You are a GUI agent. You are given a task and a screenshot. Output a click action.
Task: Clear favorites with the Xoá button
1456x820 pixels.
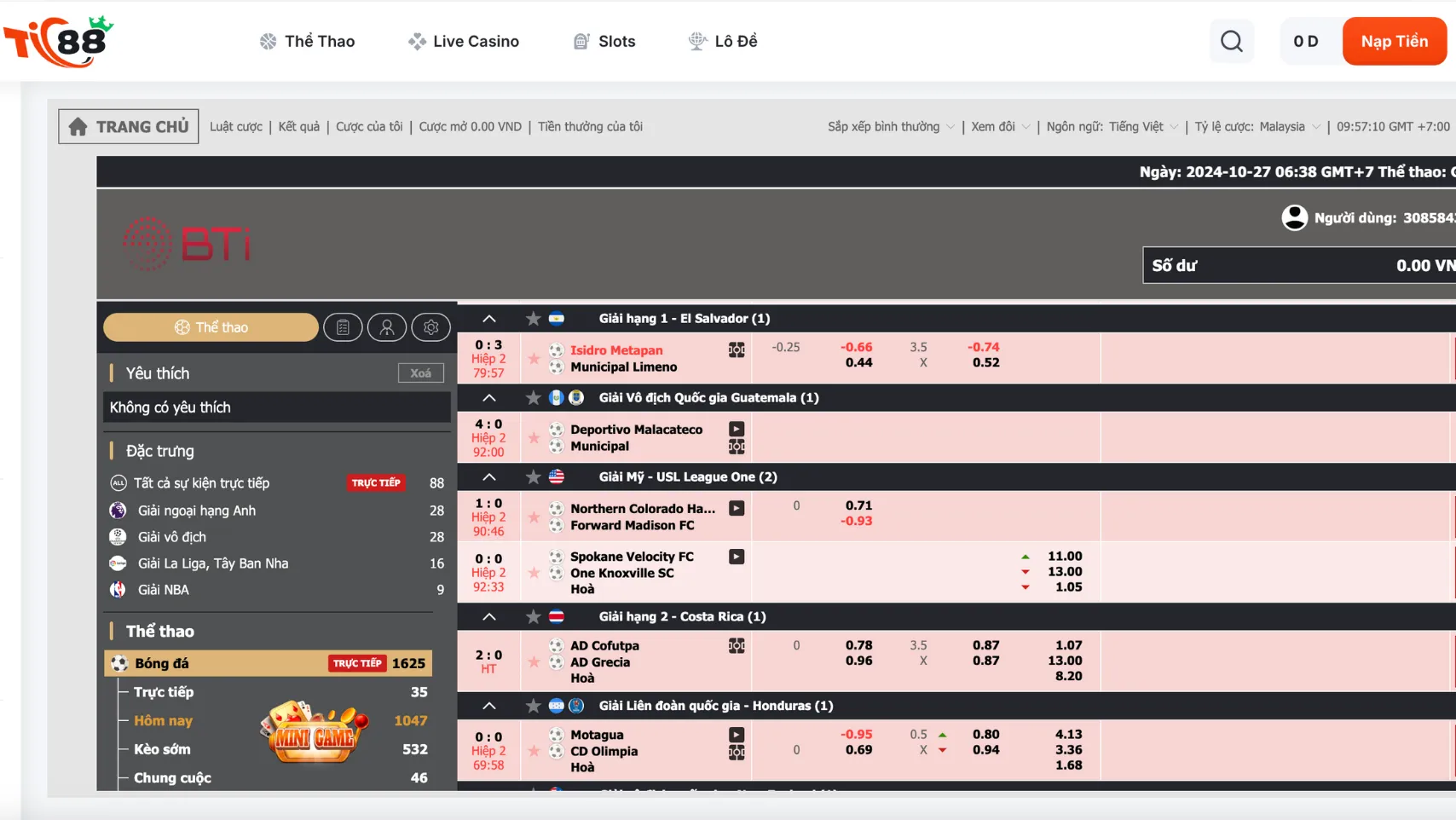pyautogui.click(x=421, y=373)
